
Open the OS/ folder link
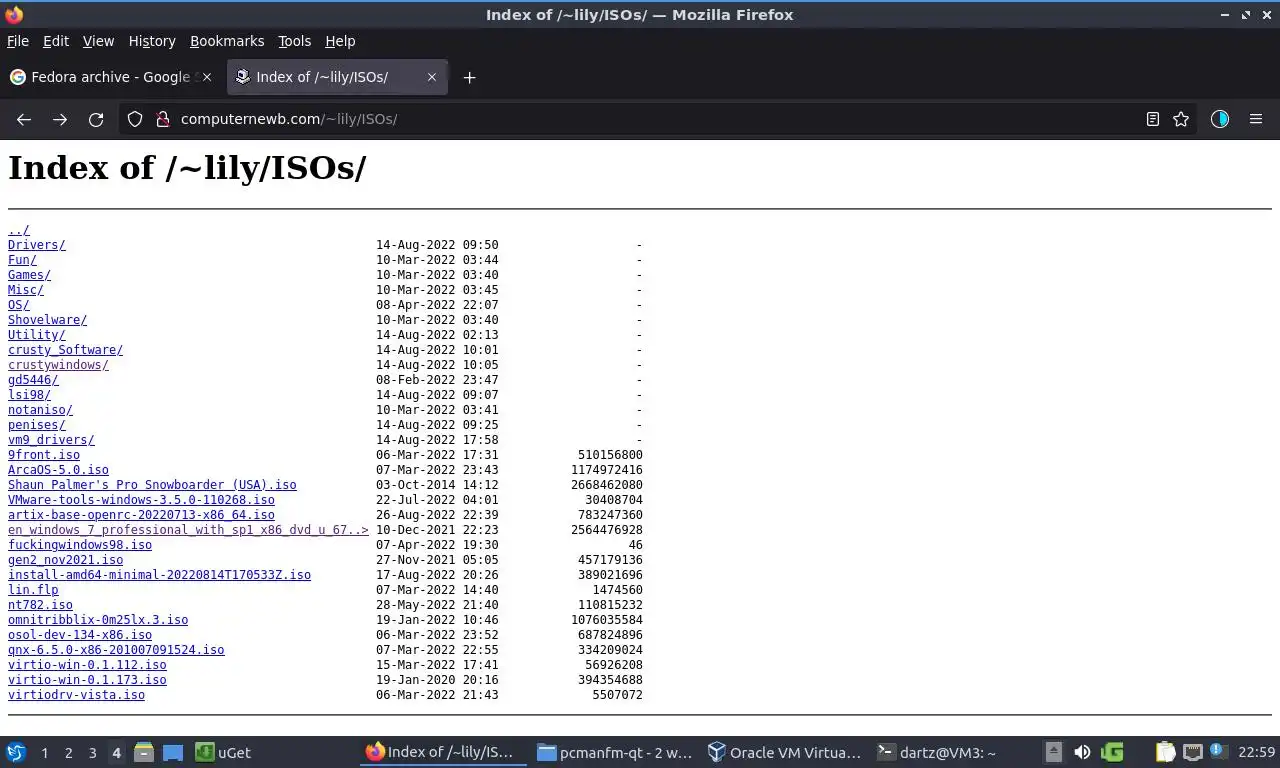click(x=19, y=305)
